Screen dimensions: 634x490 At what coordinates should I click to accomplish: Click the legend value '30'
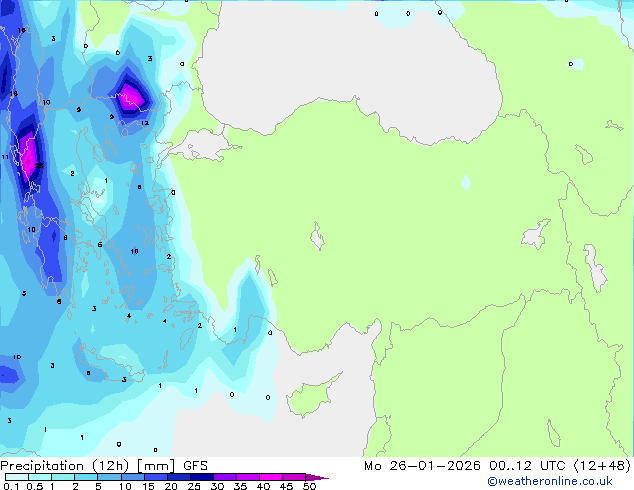pyautogui.click(x=218, y=486)
